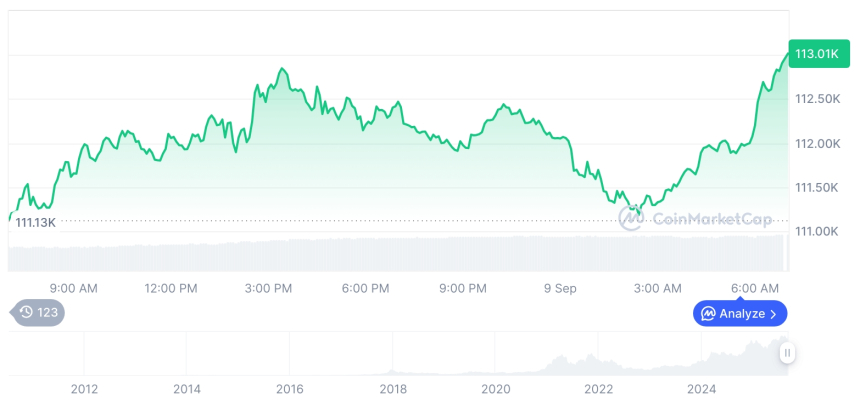
Task: Select 2014 on the overview timeline
Action: click(187, 389)
